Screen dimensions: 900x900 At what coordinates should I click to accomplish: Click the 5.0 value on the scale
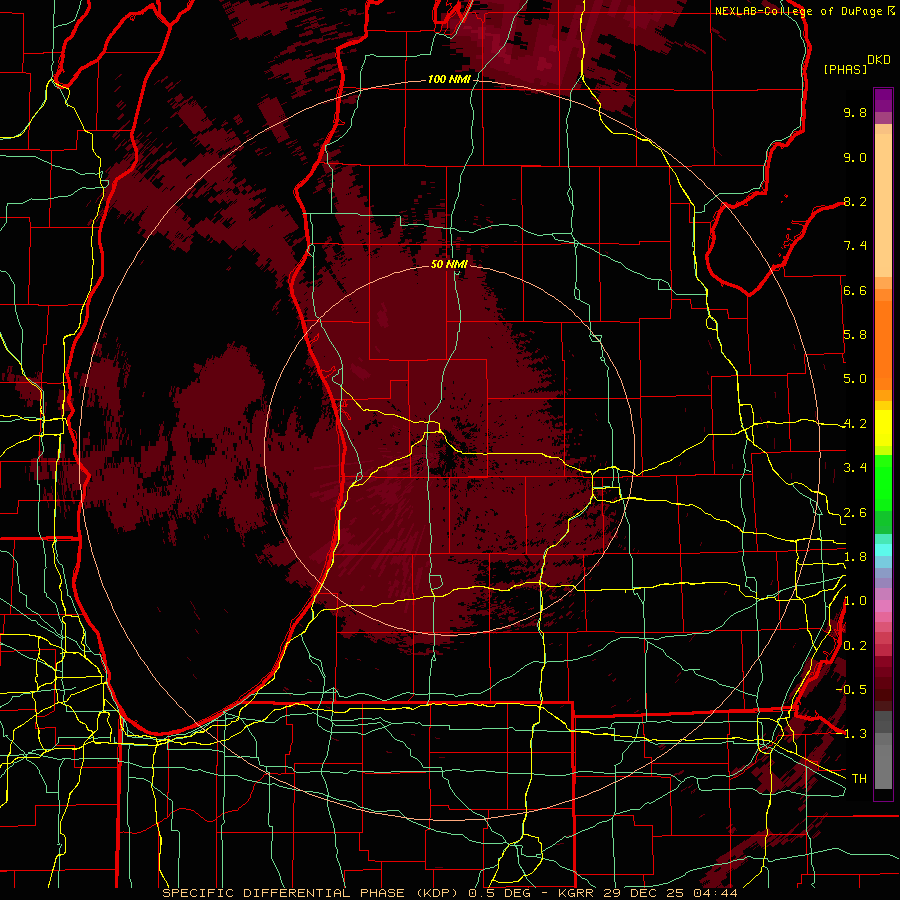(855, 379)
